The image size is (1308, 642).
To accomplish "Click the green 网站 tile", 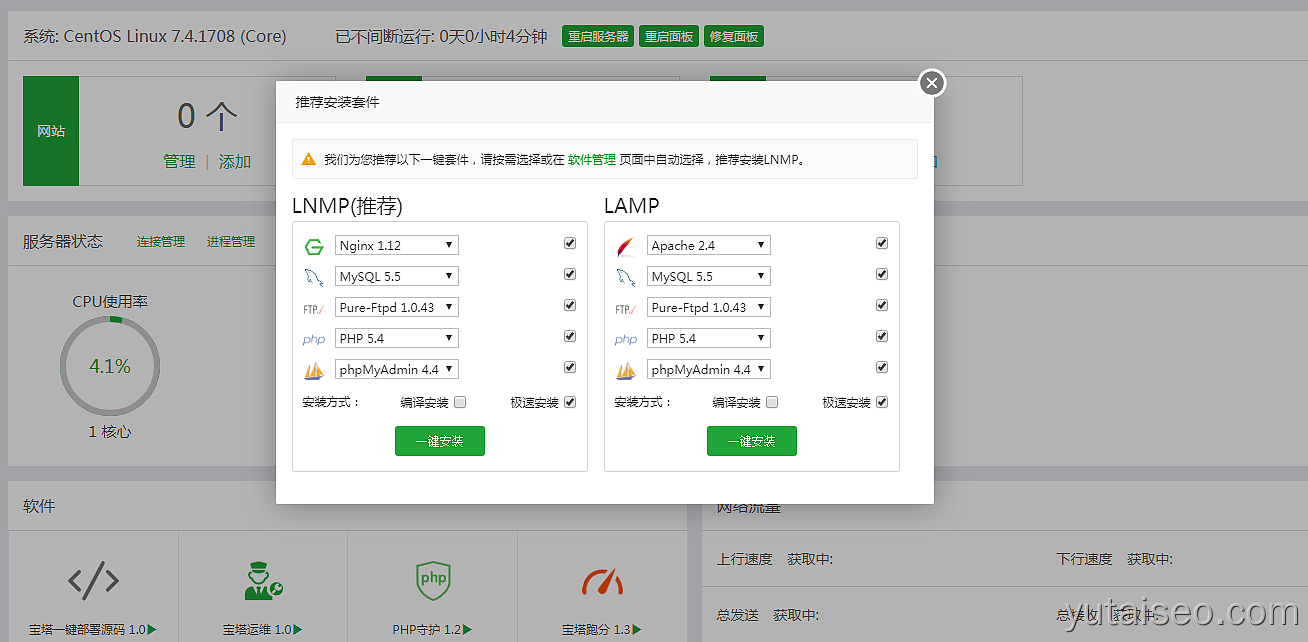I will click(x=51, y=131).
